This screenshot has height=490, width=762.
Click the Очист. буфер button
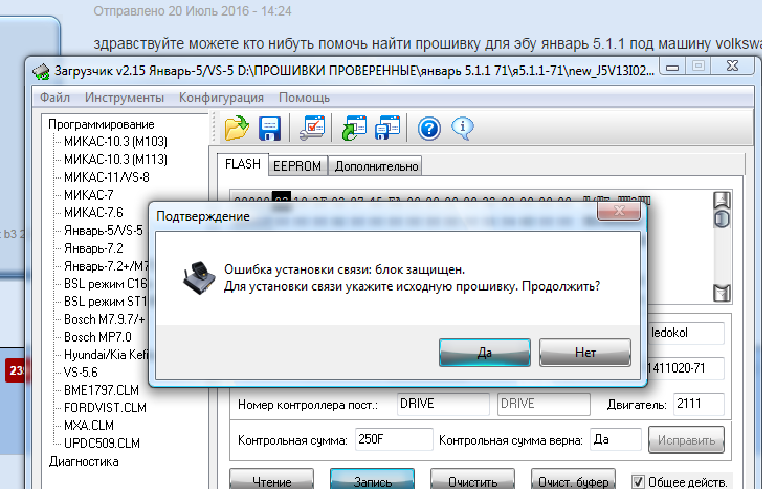pos(573,480)
